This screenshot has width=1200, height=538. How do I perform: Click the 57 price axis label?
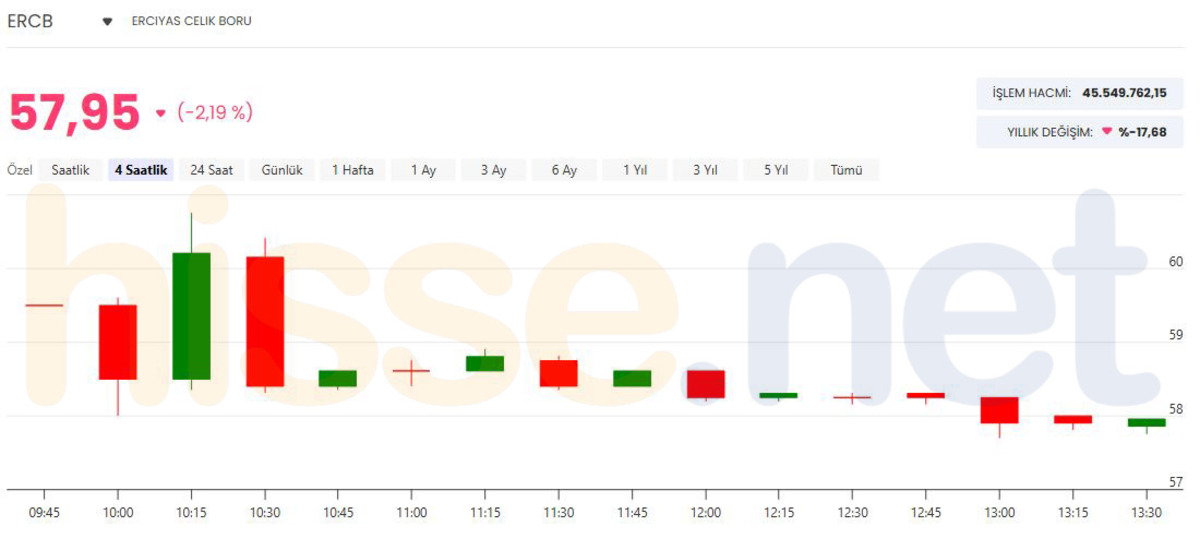[1175, 482]
